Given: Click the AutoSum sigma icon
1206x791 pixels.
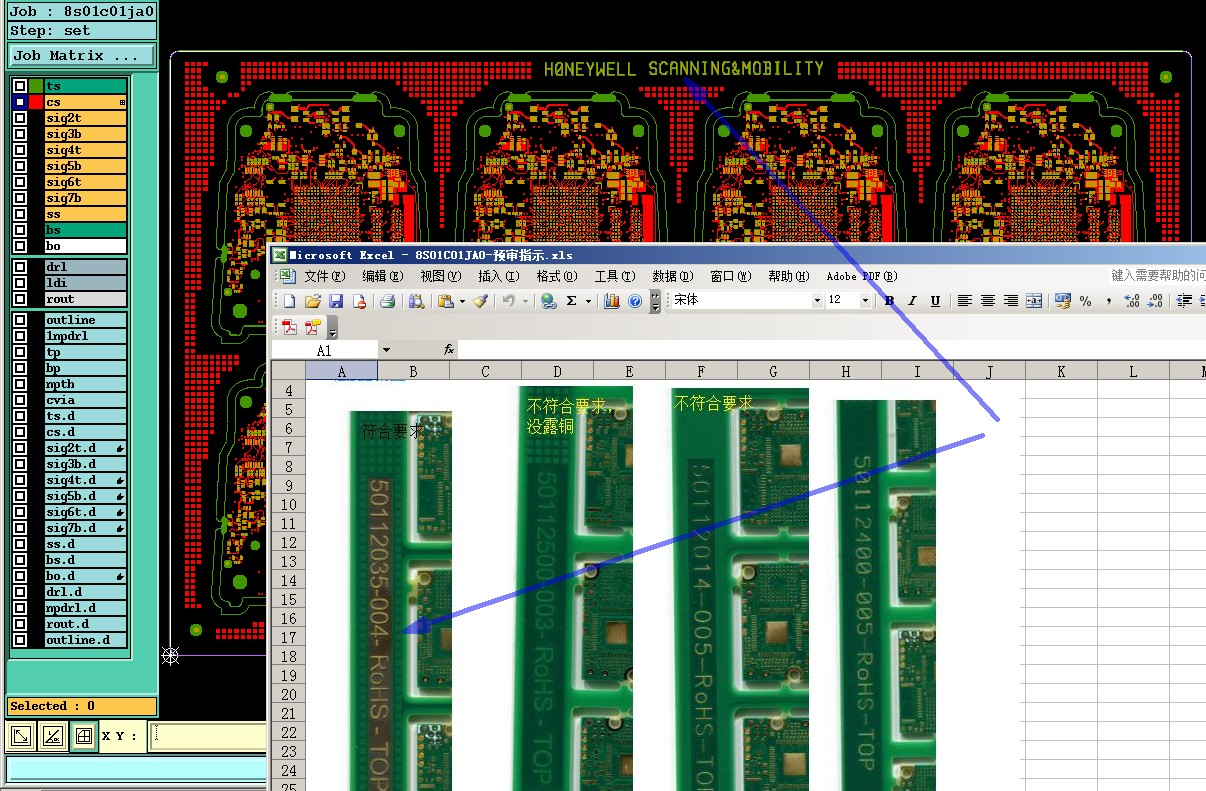Looking at the screenshot, I should [572, 301].
